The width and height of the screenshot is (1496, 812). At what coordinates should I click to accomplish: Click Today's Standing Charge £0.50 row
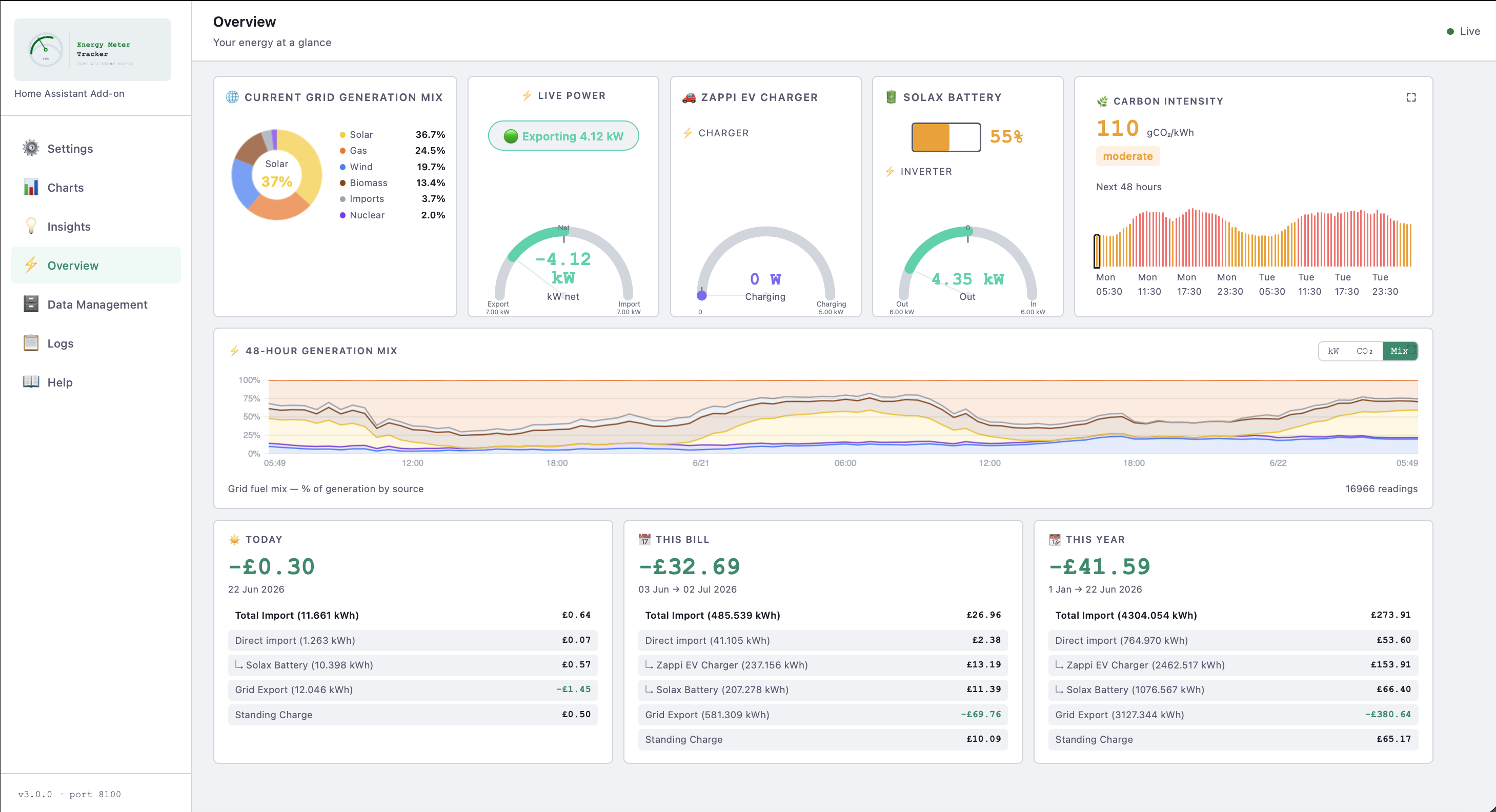413,715
